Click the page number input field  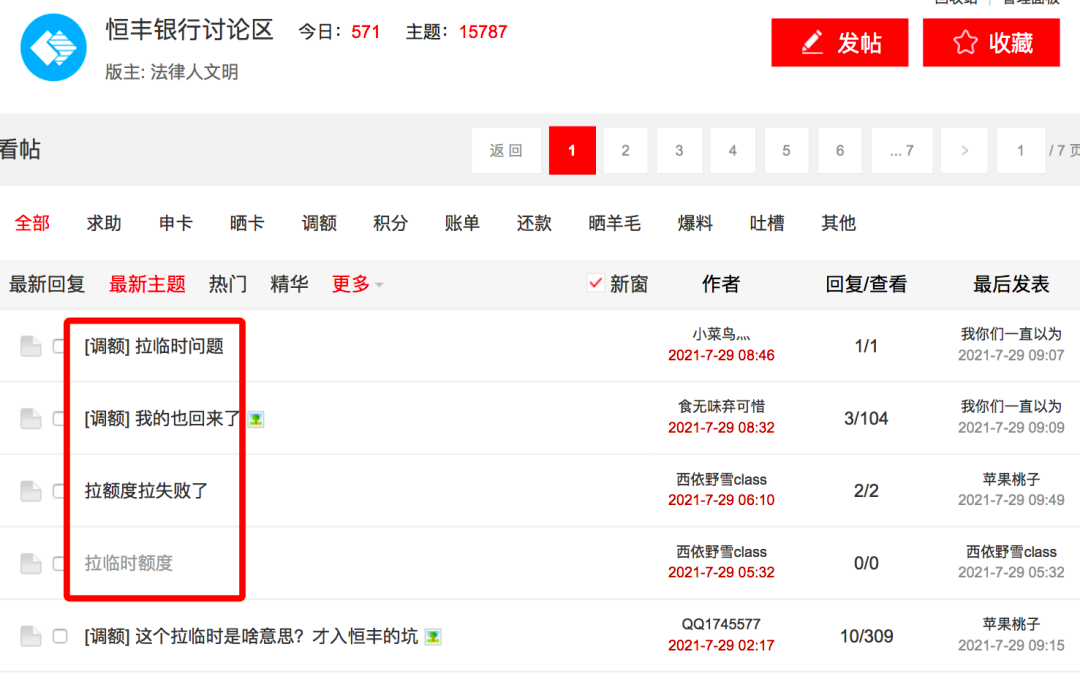click(x=1021, y=150)
